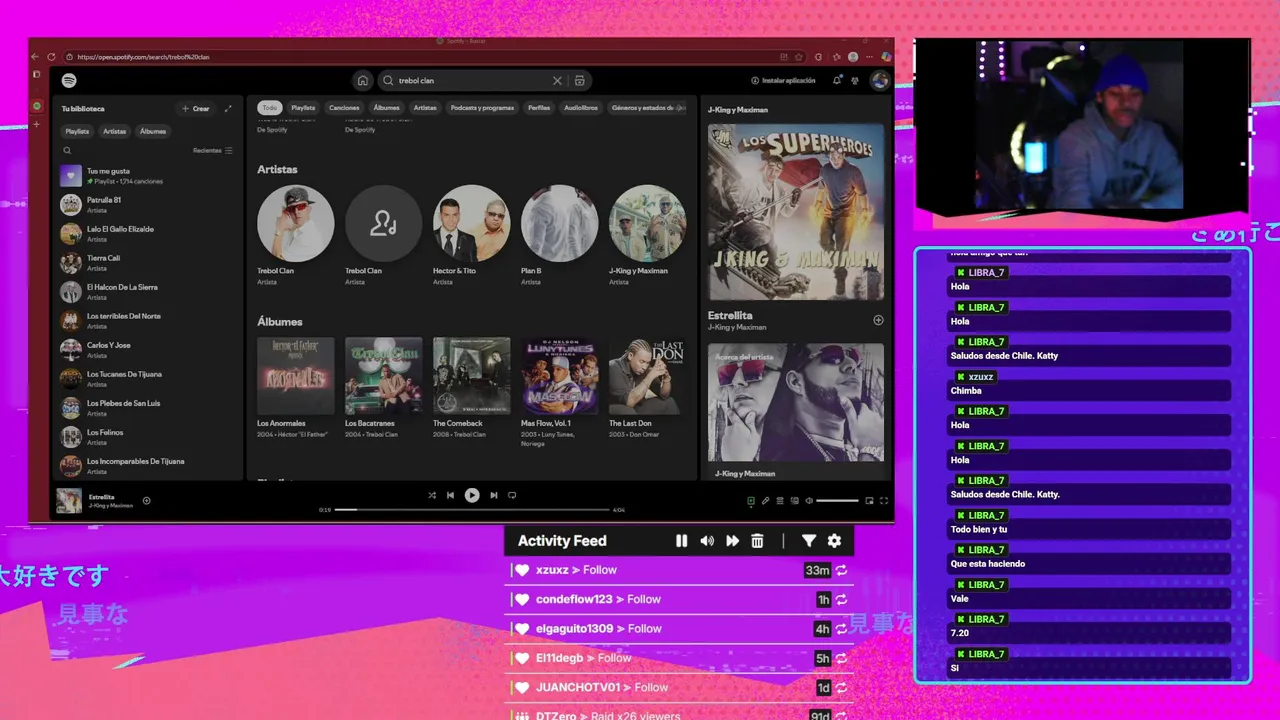
Task: Search within Tu biblioteca
Action: coord(67,151)
